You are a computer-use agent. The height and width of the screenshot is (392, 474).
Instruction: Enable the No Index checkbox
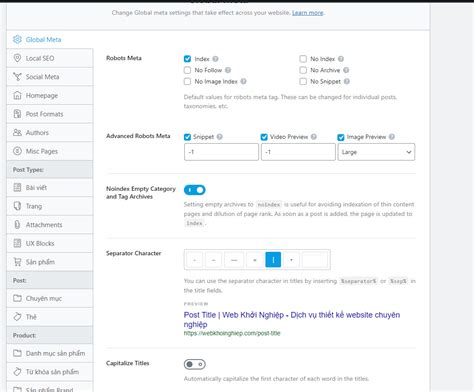303,59
